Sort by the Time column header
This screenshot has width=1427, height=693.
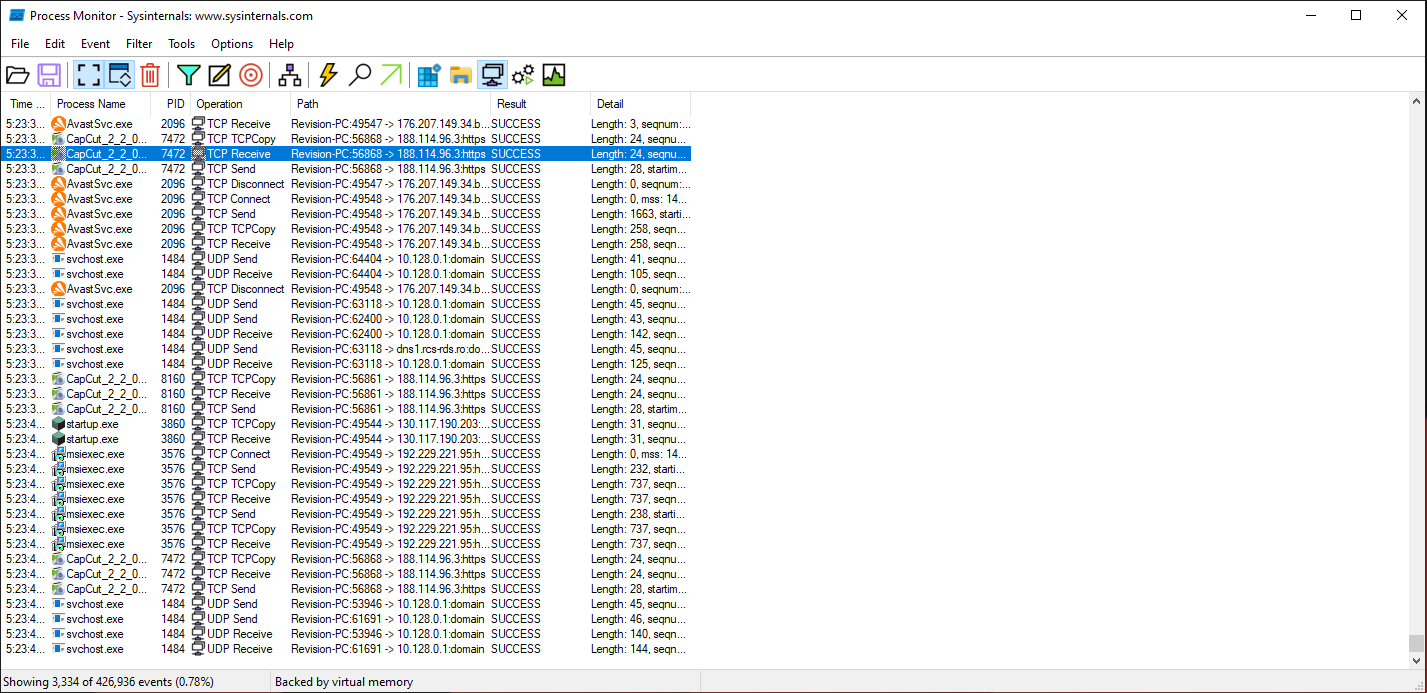click(x=26, y=104)
